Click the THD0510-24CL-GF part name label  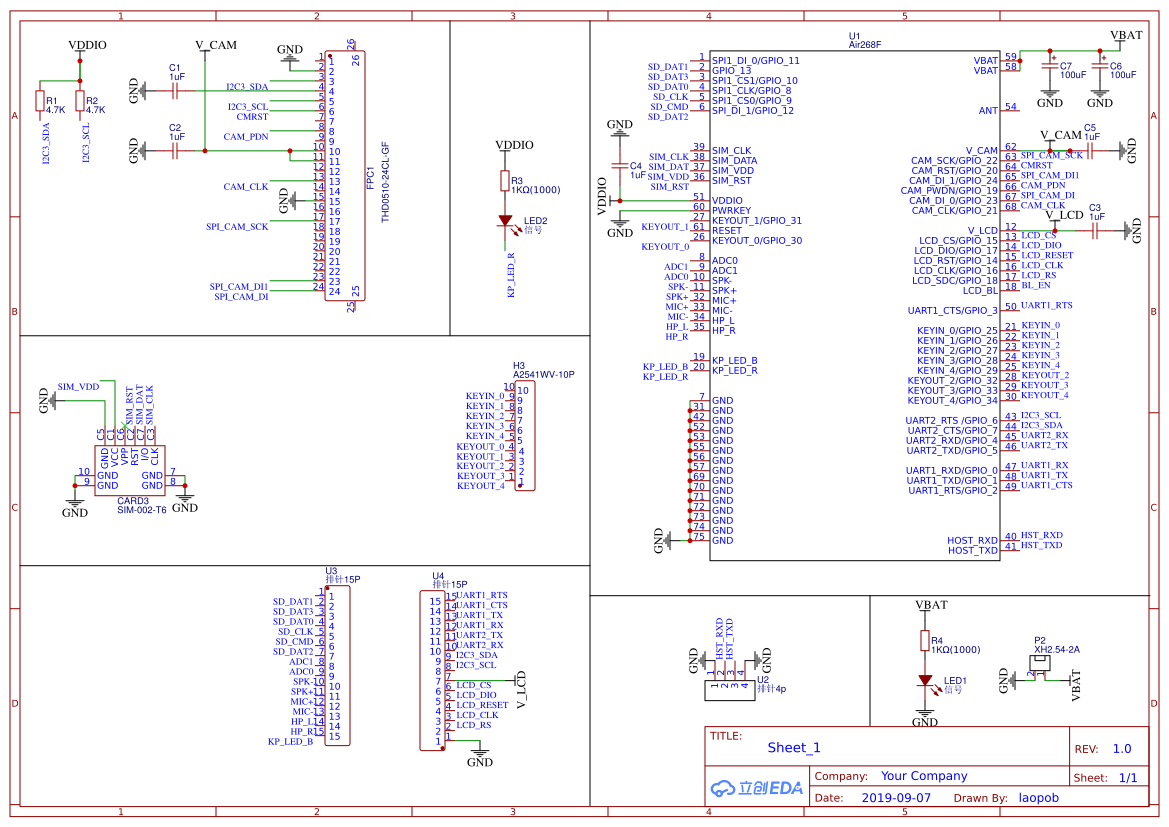tap(385, 183)
